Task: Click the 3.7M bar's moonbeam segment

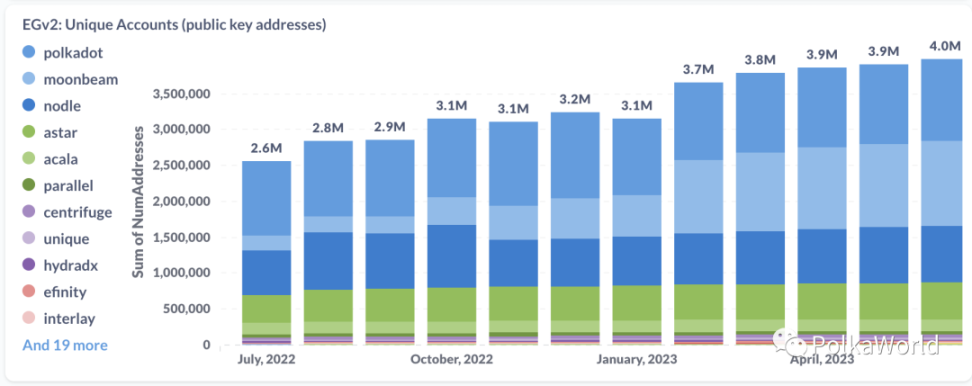Action: pyautogui.click(x=698, y=197)
